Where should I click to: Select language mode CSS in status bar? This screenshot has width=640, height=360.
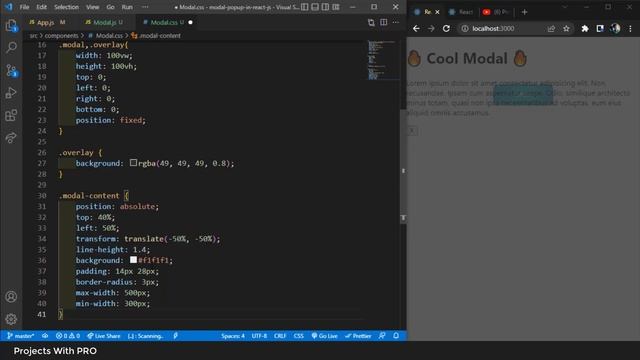click(x=299, y=336)
